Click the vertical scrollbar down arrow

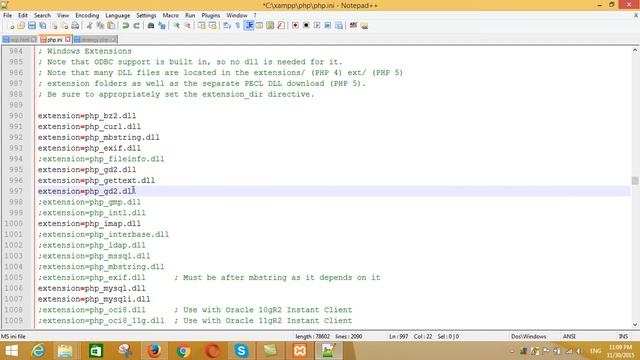[635, 324]
